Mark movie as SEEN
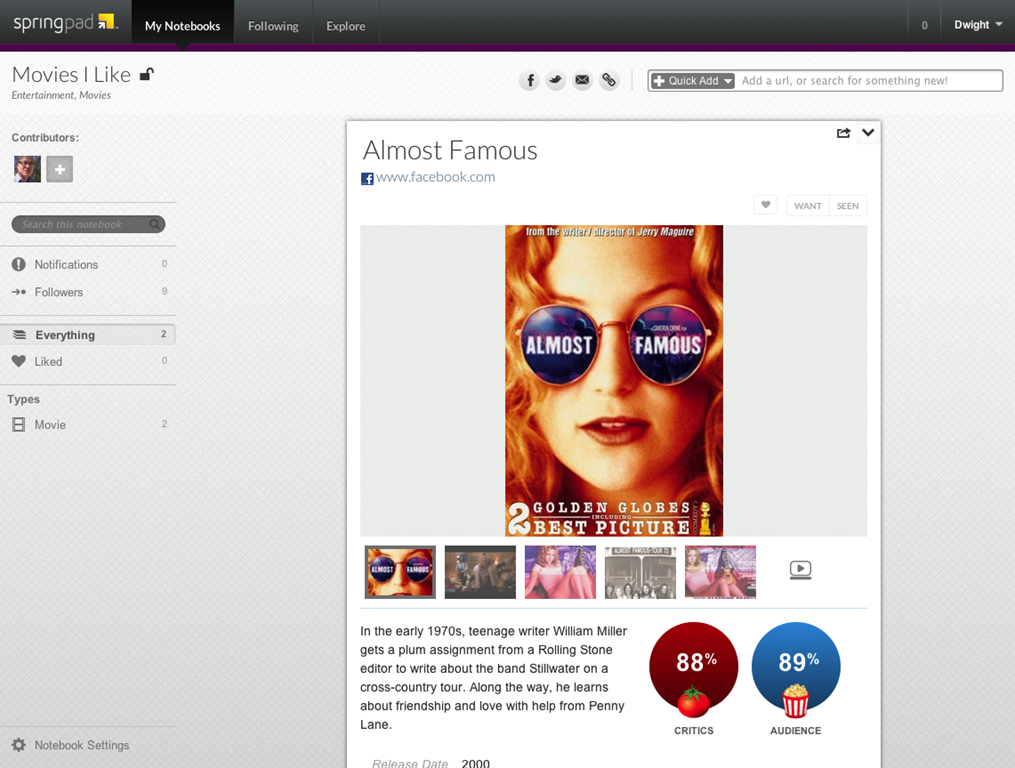The width and height of the screenshot is (1015, 768). pos(848,206)
